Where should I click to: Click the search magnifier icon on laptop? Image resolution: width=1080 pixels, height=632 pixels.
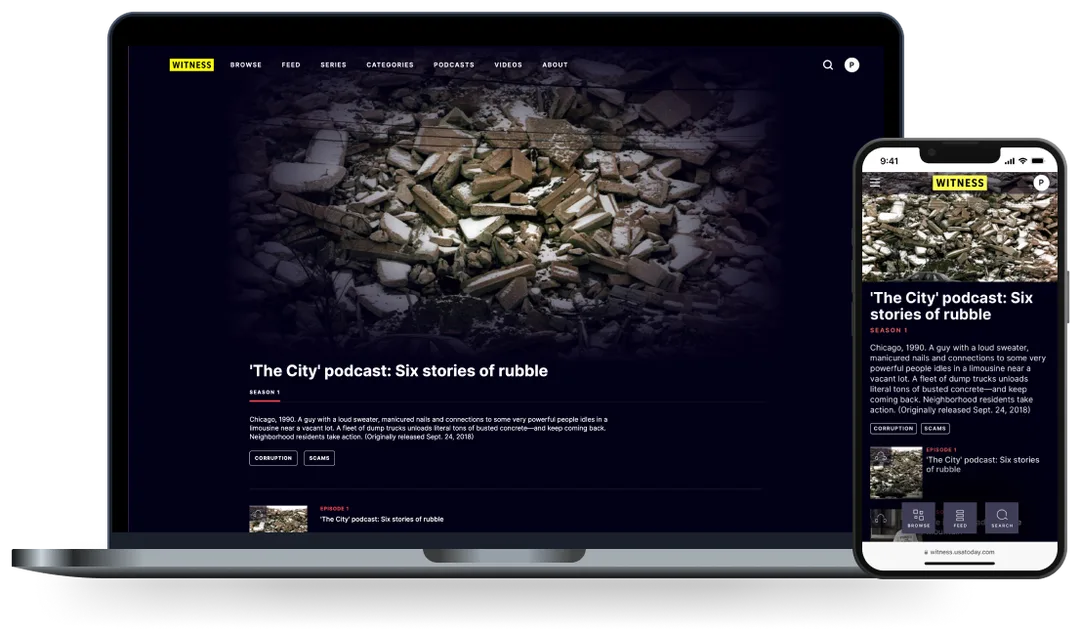click(828, 65)
